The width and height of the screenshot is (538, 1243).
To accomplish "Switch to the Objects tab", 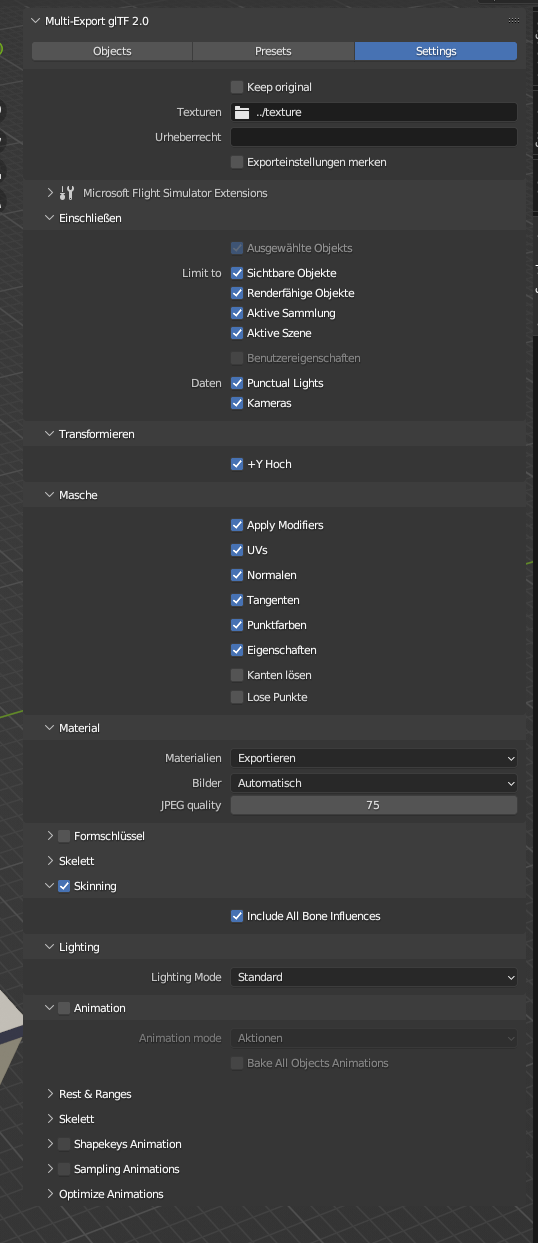I will (112, 51).
